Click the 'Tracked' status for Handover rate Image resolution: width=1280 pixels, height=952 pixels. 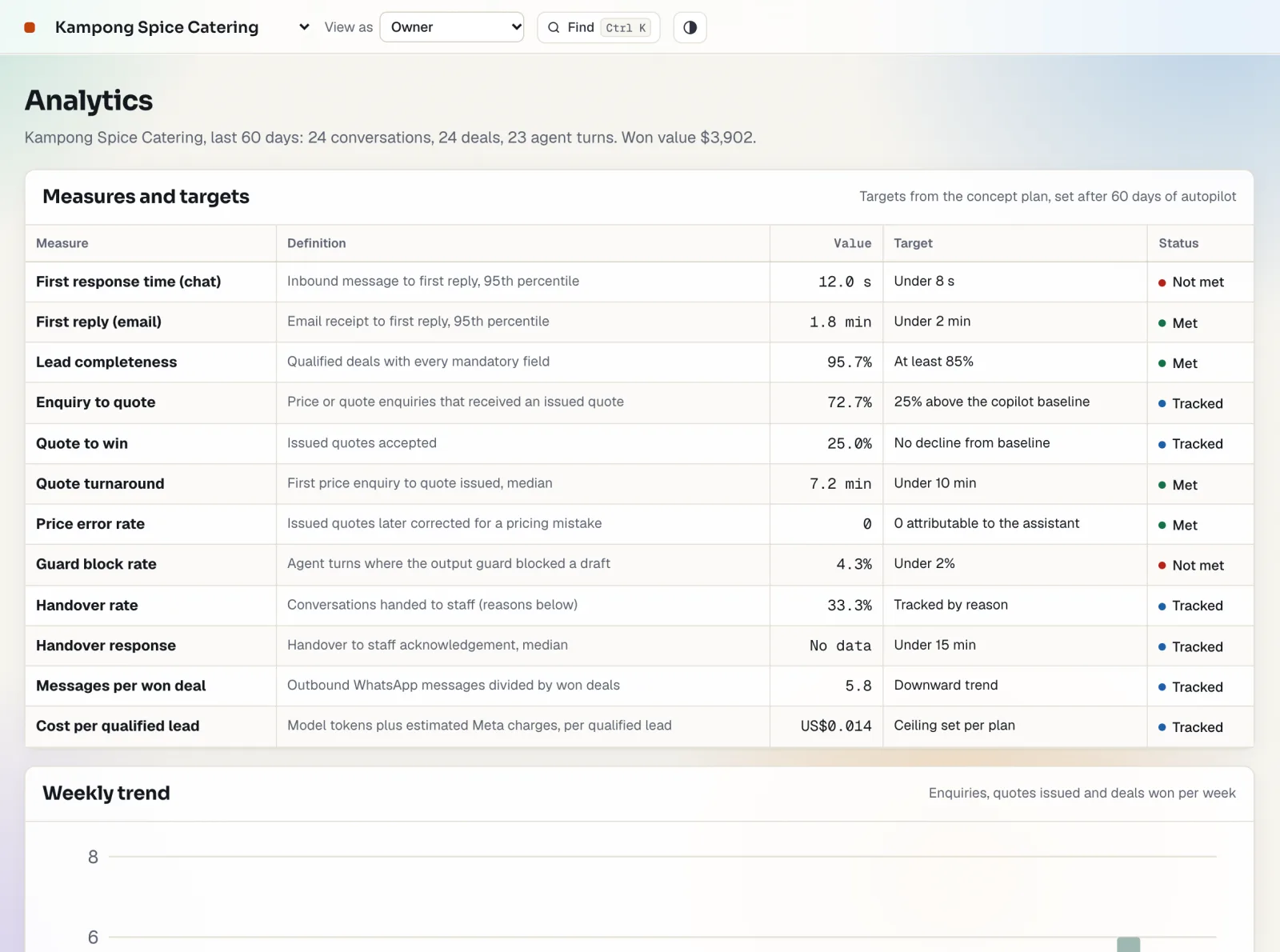[x=1190, y=606]
